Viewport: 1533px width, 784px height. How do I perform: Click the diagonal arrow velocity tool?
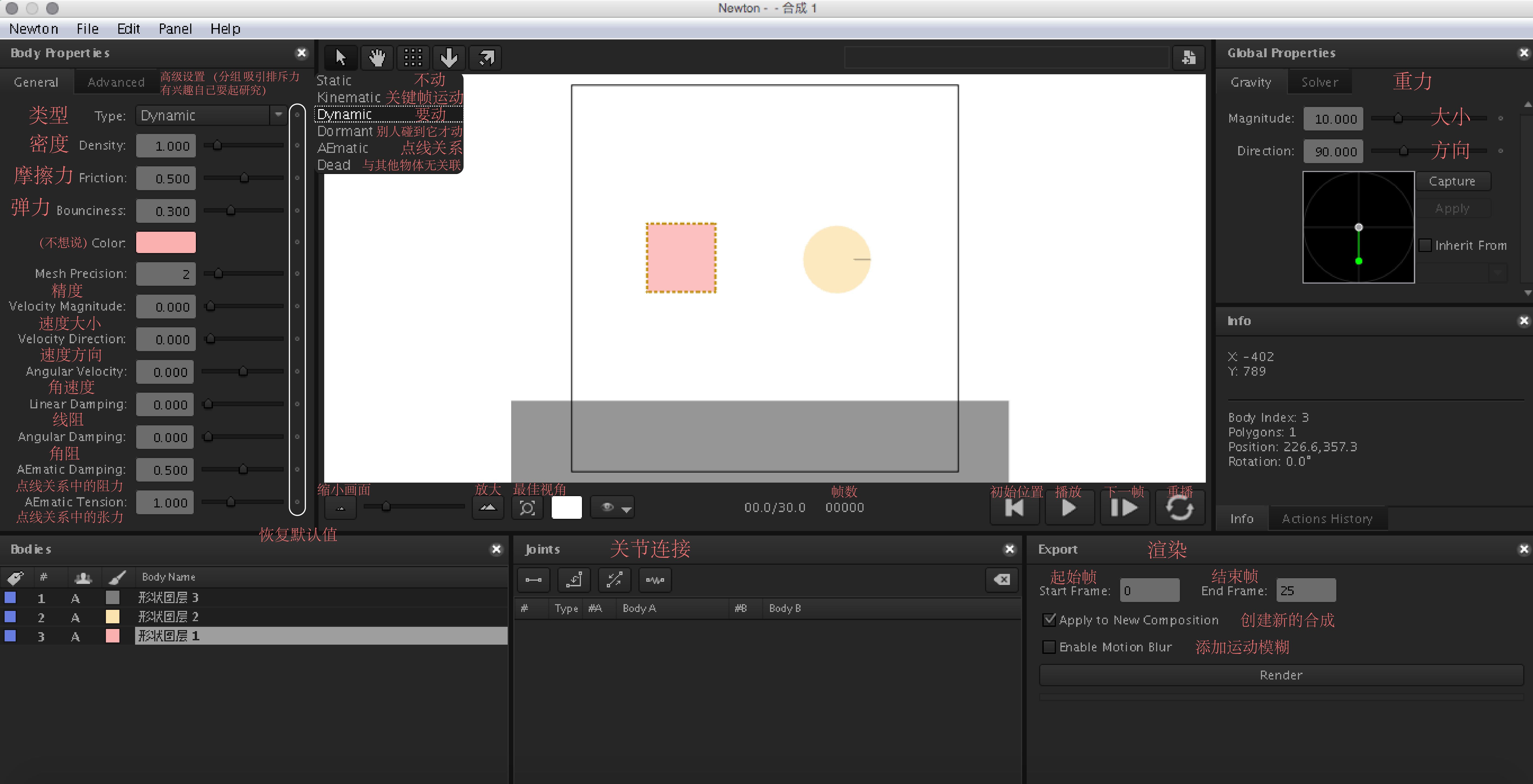point(486,58)
